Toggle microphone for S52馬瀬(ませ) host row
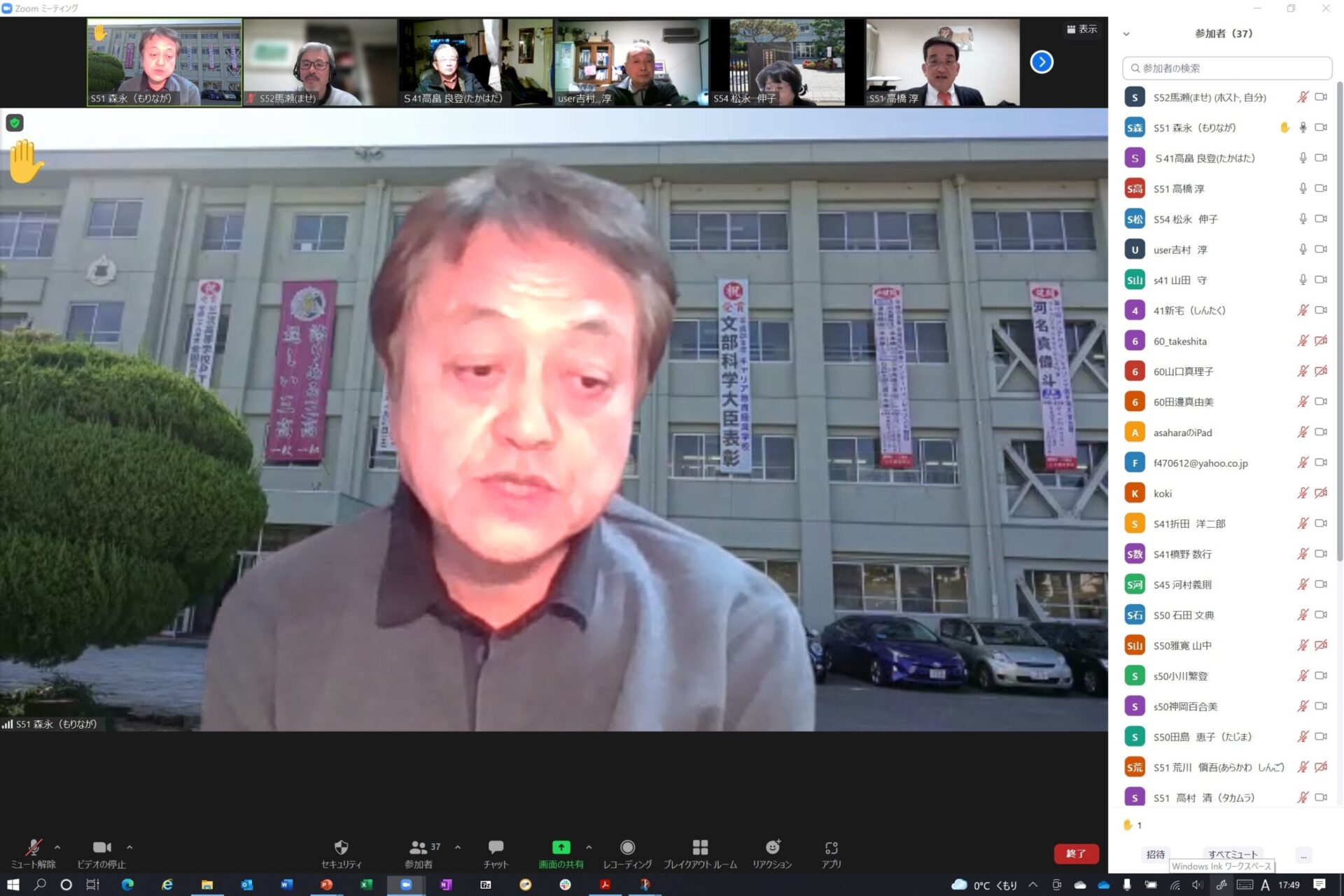The image size is (1344, 896). click(x=1302, y=97)
